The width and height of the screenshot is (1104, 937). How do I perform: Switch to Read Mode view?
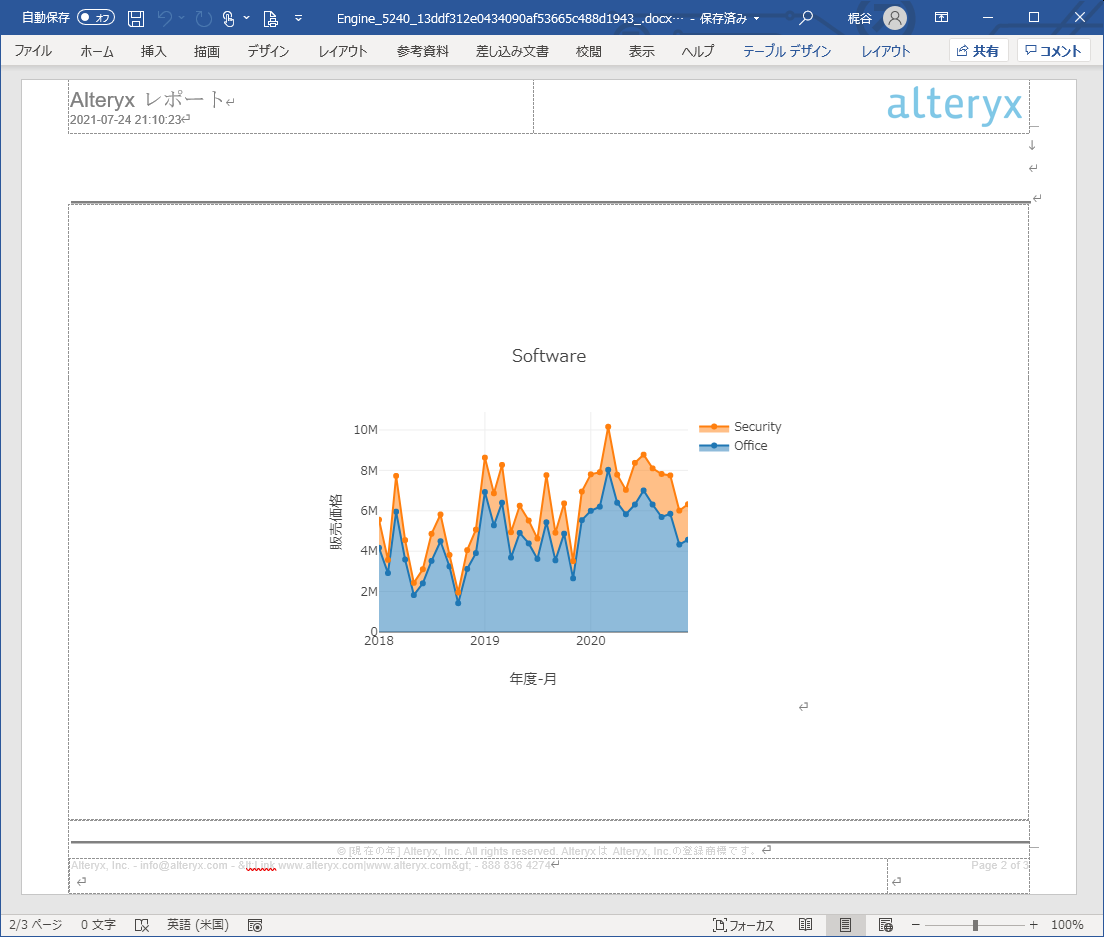click(x=805, y=925)
